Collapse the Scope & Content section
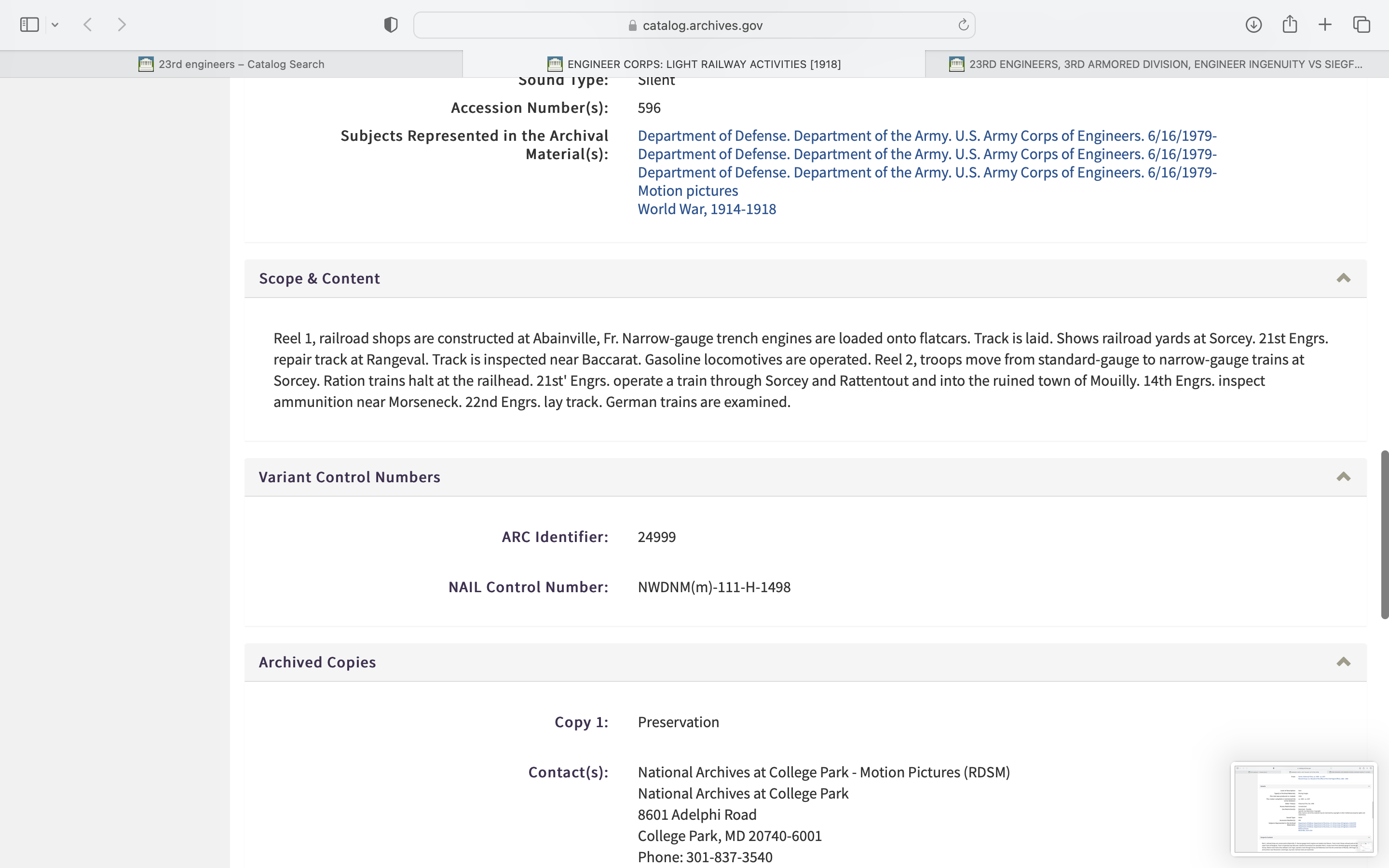This screenshot has width=1389, height=868. pyautogui.click(x=1343, y=278)
